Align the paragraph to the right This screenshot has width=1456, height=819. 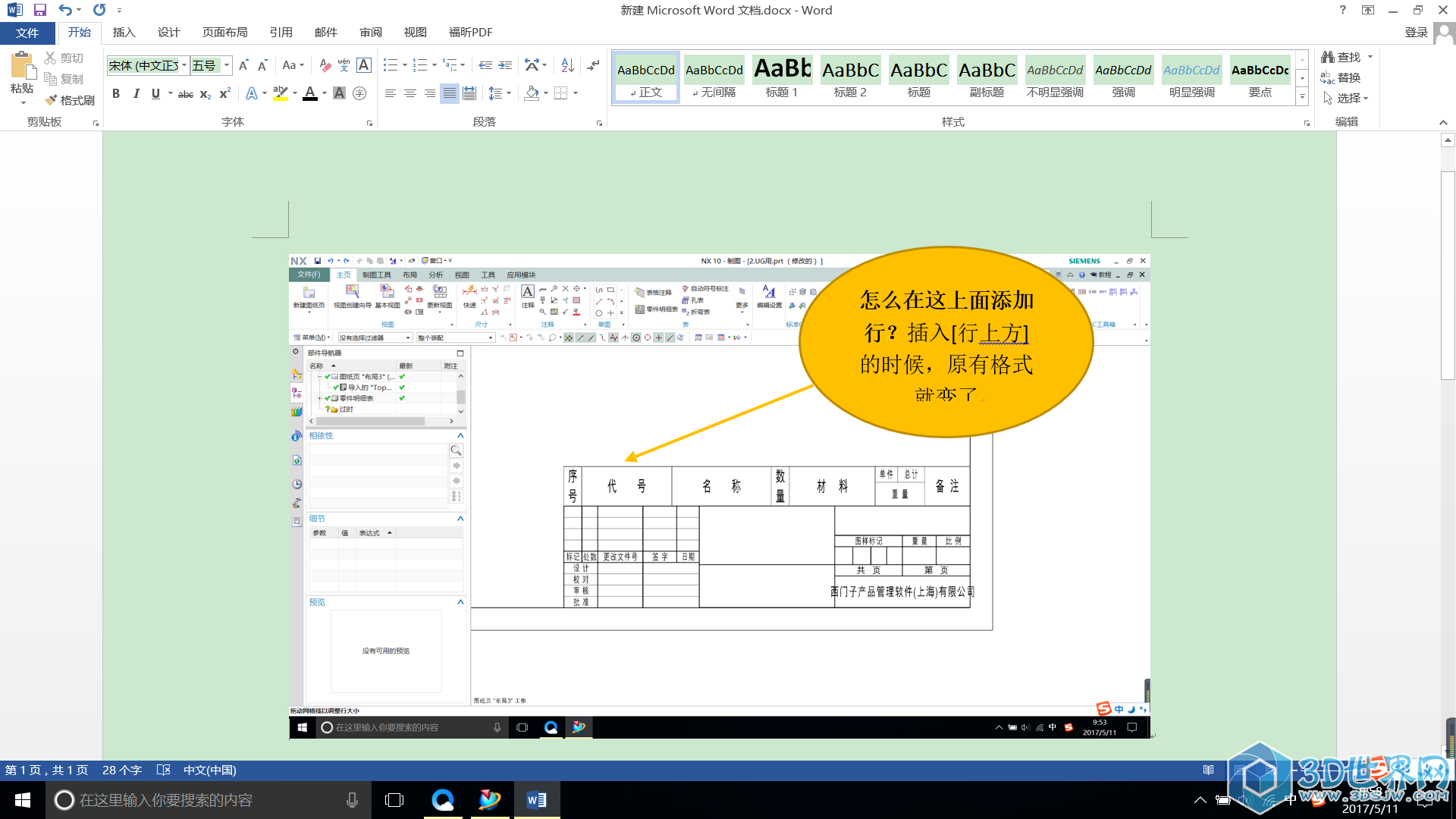click(x=430, y=93)
